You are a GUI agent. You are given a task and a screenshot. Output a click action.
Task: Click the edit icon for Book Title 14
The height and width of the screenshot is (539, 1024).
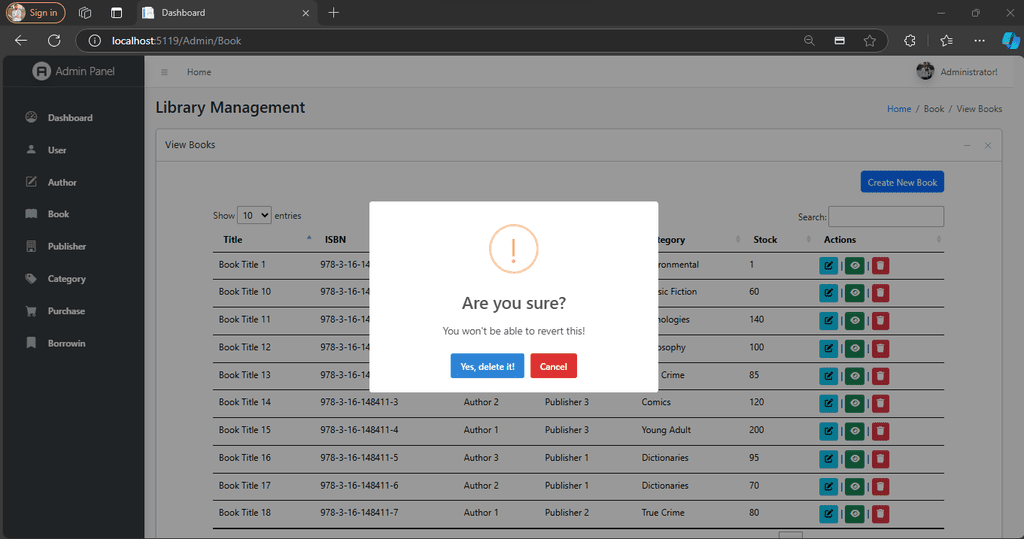[828, 403]
